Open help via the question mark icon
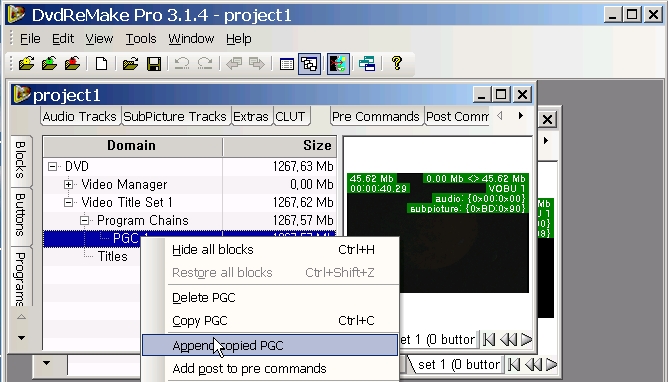The height and width of the screenshot is (382, 668). pyautogui.click(x=397, y=63)
